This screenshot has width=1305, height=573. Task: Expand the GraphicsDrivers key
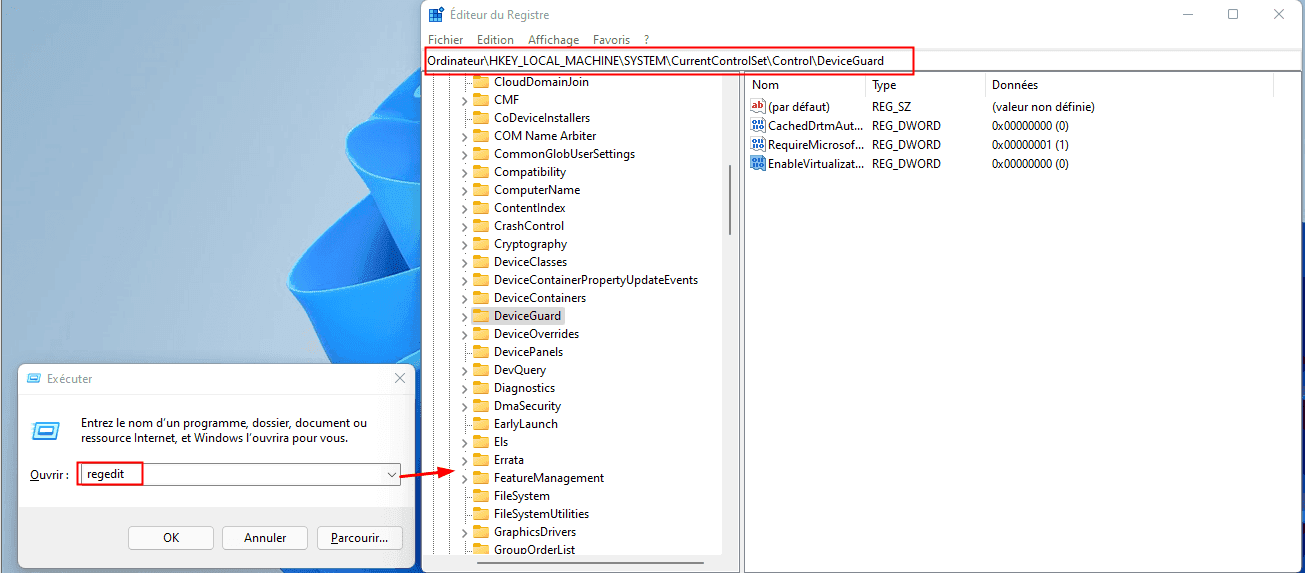(464, 532)
